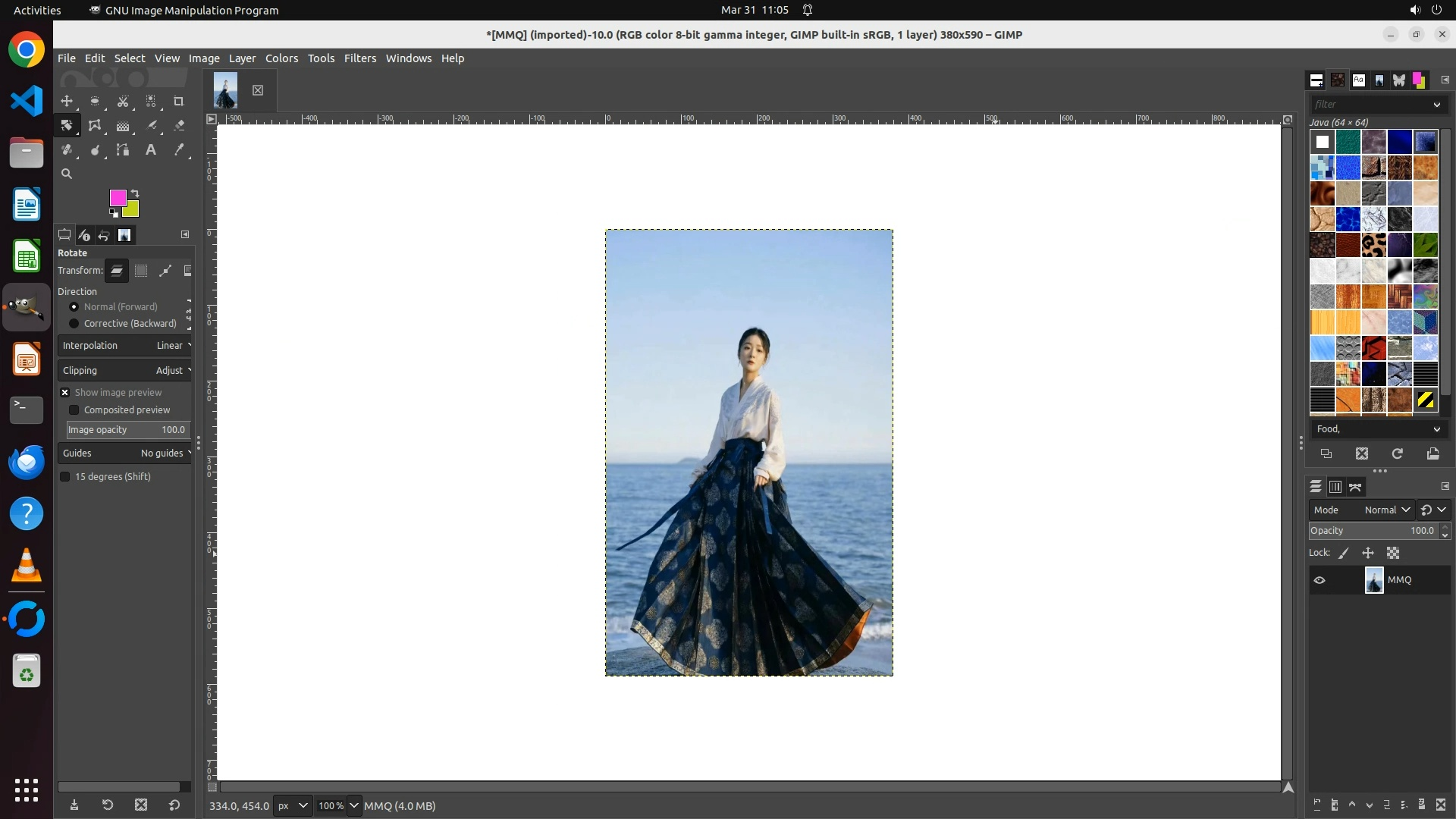This screenshot has height=819, width=1456.
Task: Open the Clipping Adjust dropdown
Action: pos(125,371)
